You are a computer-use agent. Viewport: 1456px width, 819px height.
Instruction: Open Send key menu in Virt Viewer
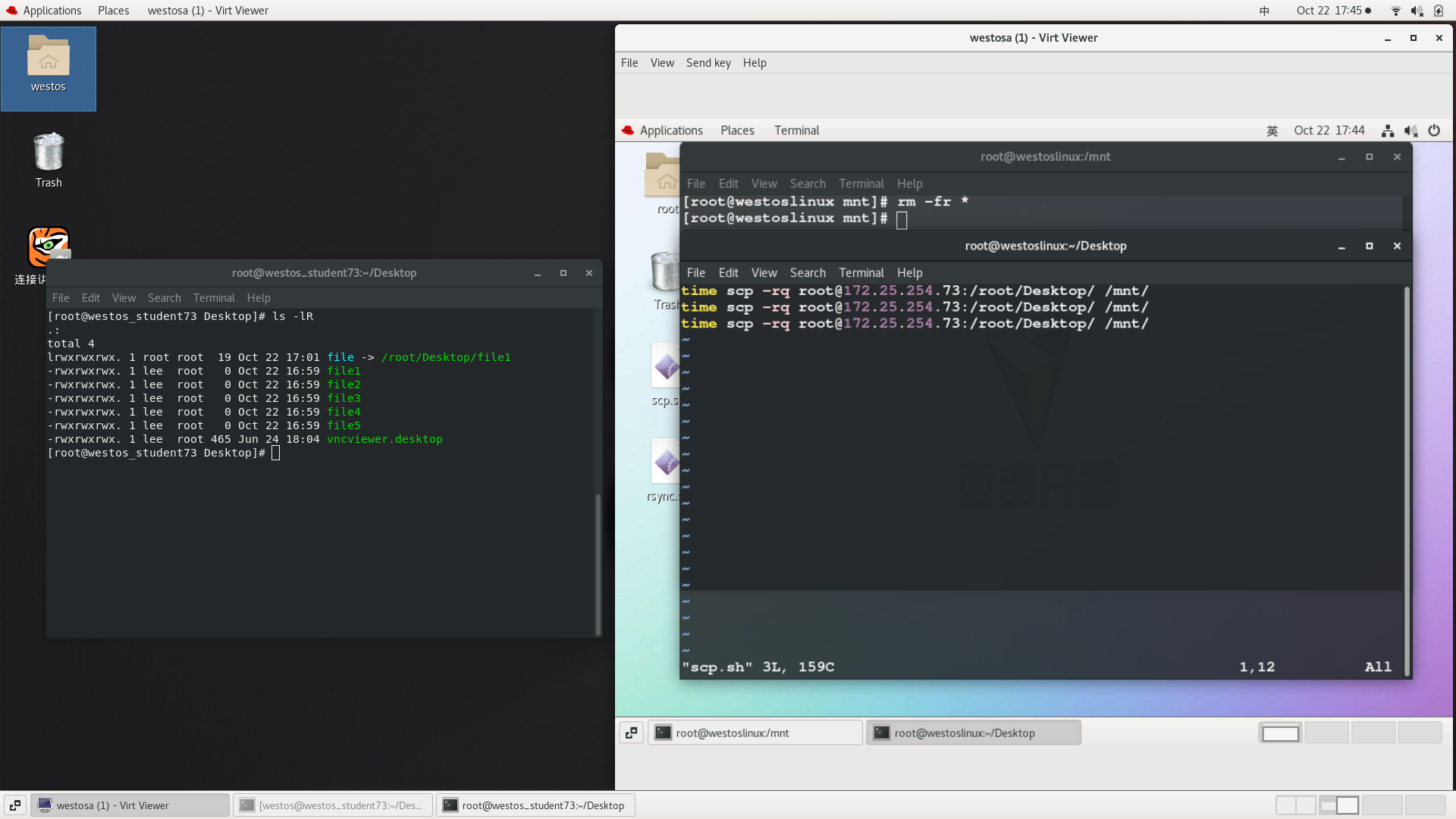[708, 63]
